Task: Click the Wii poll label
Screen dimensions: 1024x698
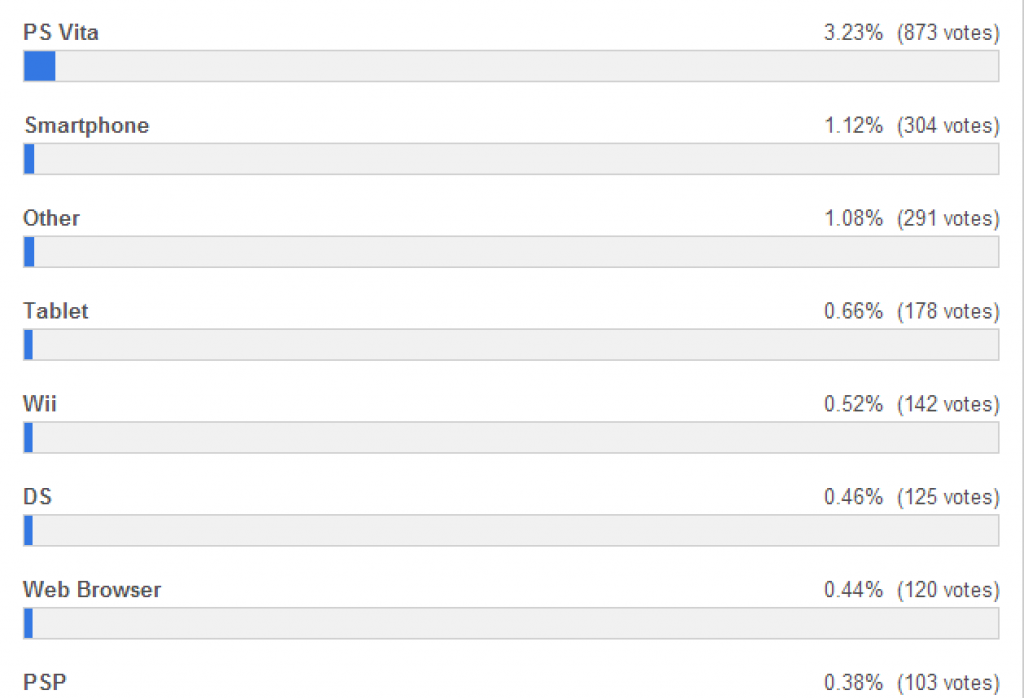Action: (40, 404)
